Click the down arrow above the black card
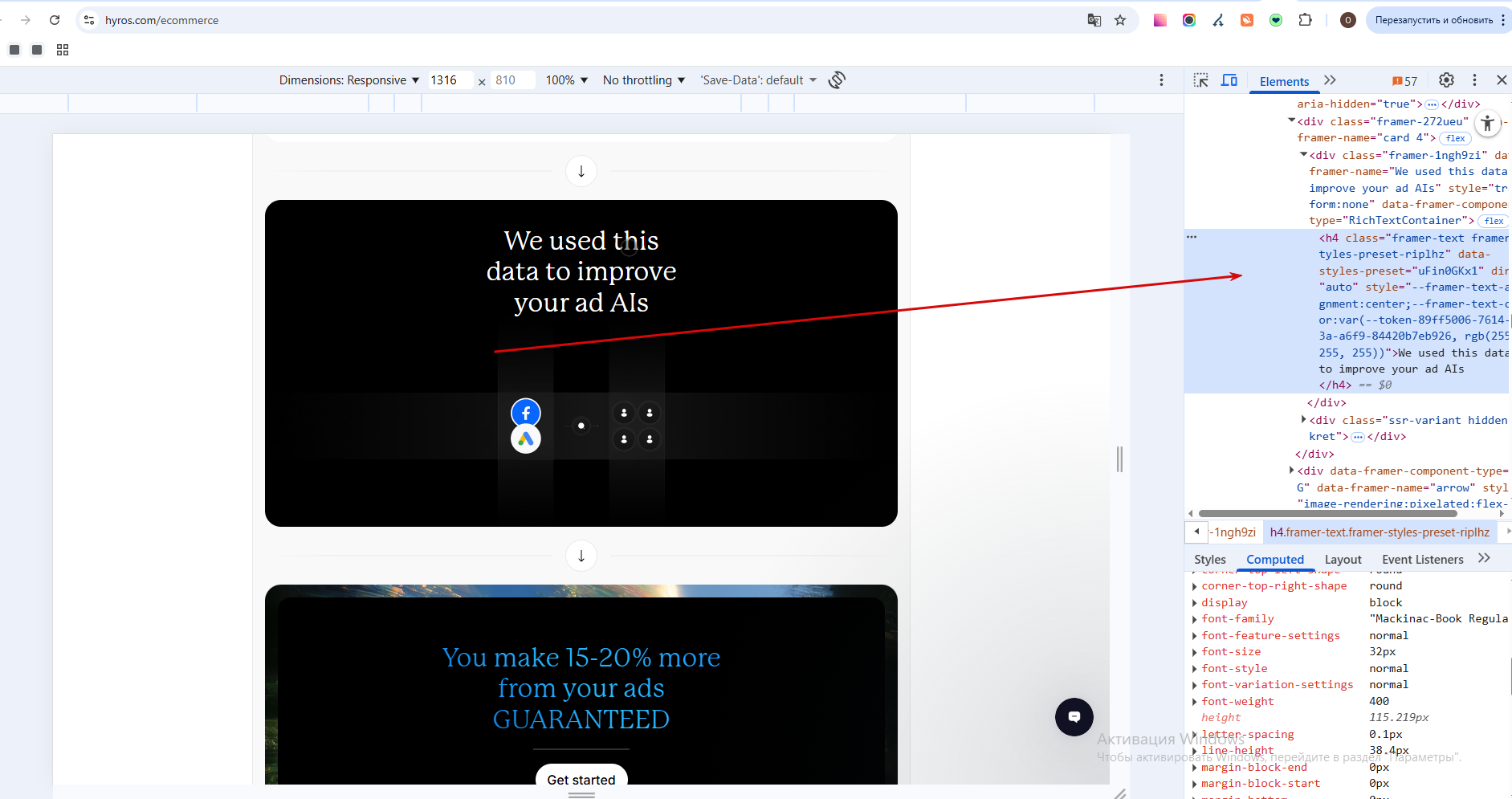The image size is (1512, 799). point(581,171)
